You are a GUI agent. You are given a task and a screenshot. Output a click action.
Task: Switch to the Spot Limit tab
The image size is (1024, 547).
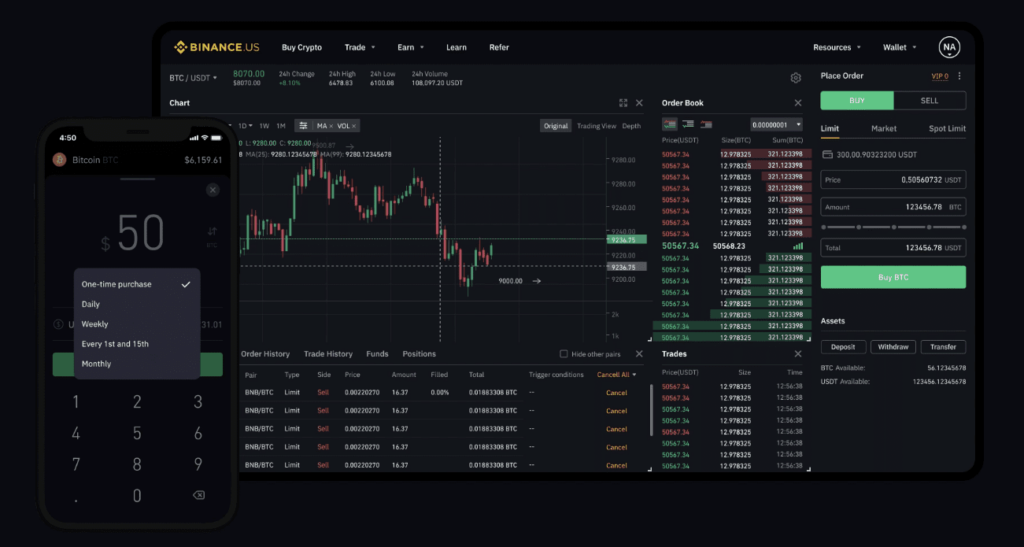point(947,129)
